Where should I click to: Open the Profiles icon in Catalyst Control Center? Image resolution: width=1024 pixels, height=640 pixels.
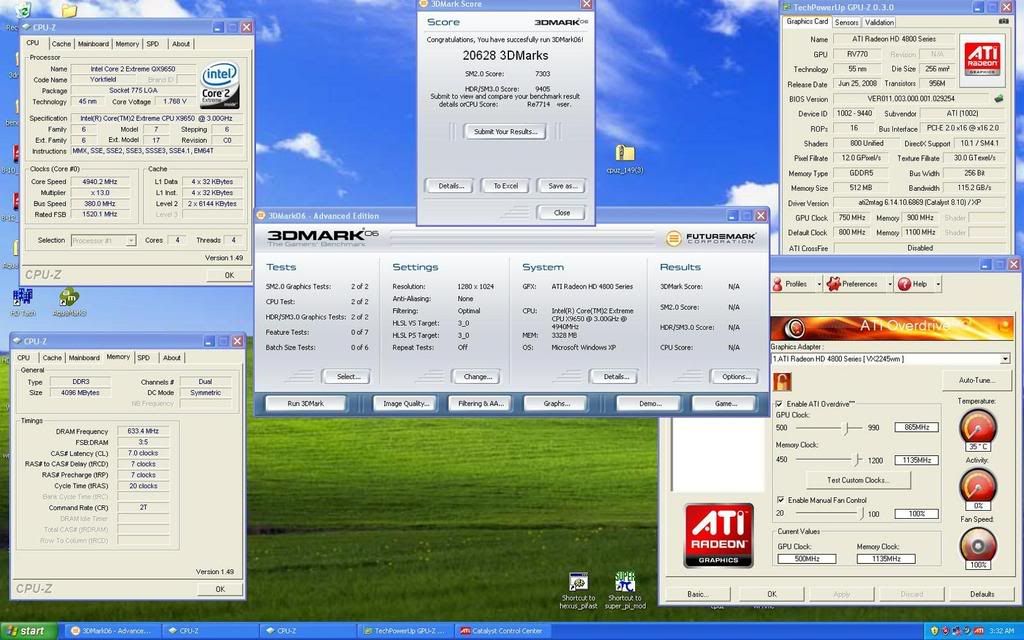pyautogui.click(x=777, y=284)
